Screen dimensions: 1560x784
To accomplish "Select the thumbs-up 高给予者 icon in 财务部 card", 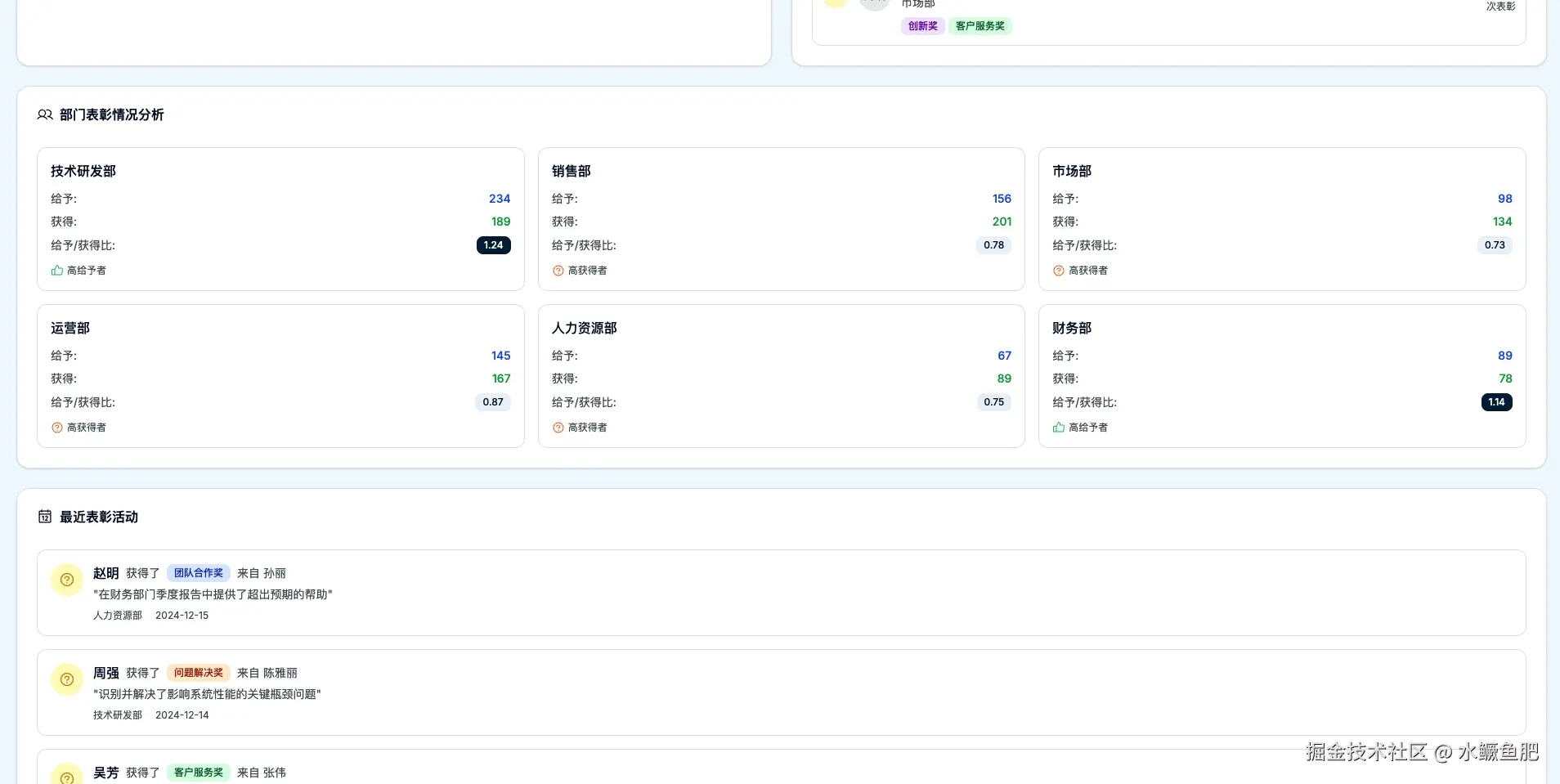I will (1058, 426).
